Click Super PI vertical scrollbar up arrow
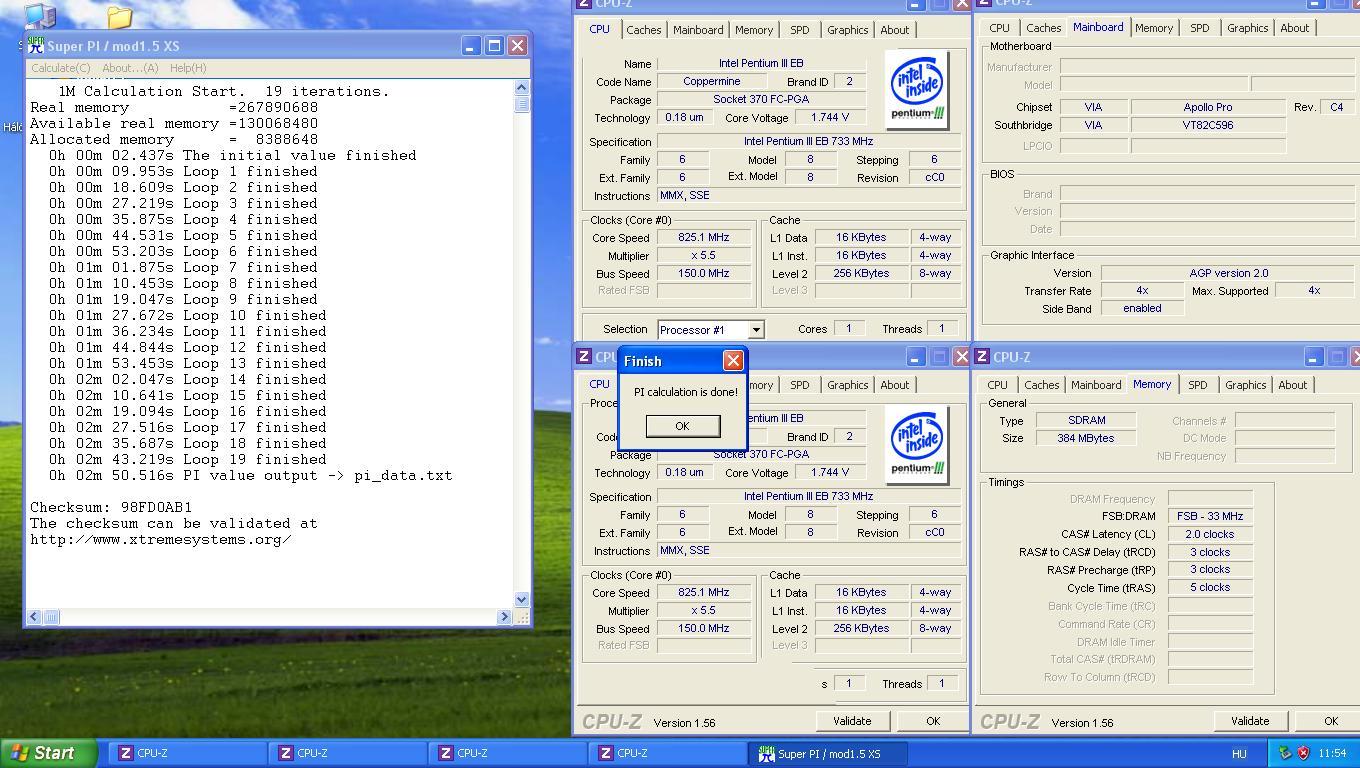This screenshot has height=768, width=1360. tap(521, 90)
